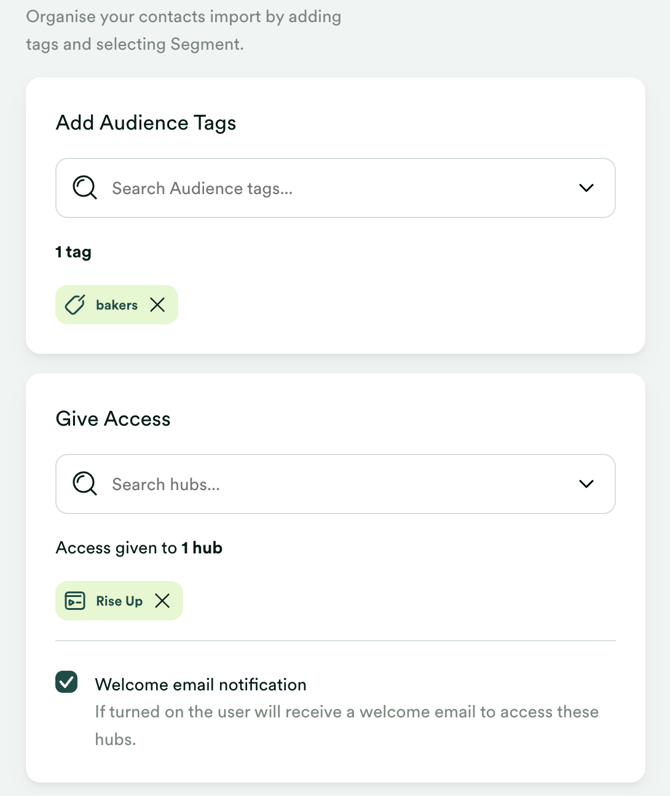Click the Give Access heading

coord(113,419)
